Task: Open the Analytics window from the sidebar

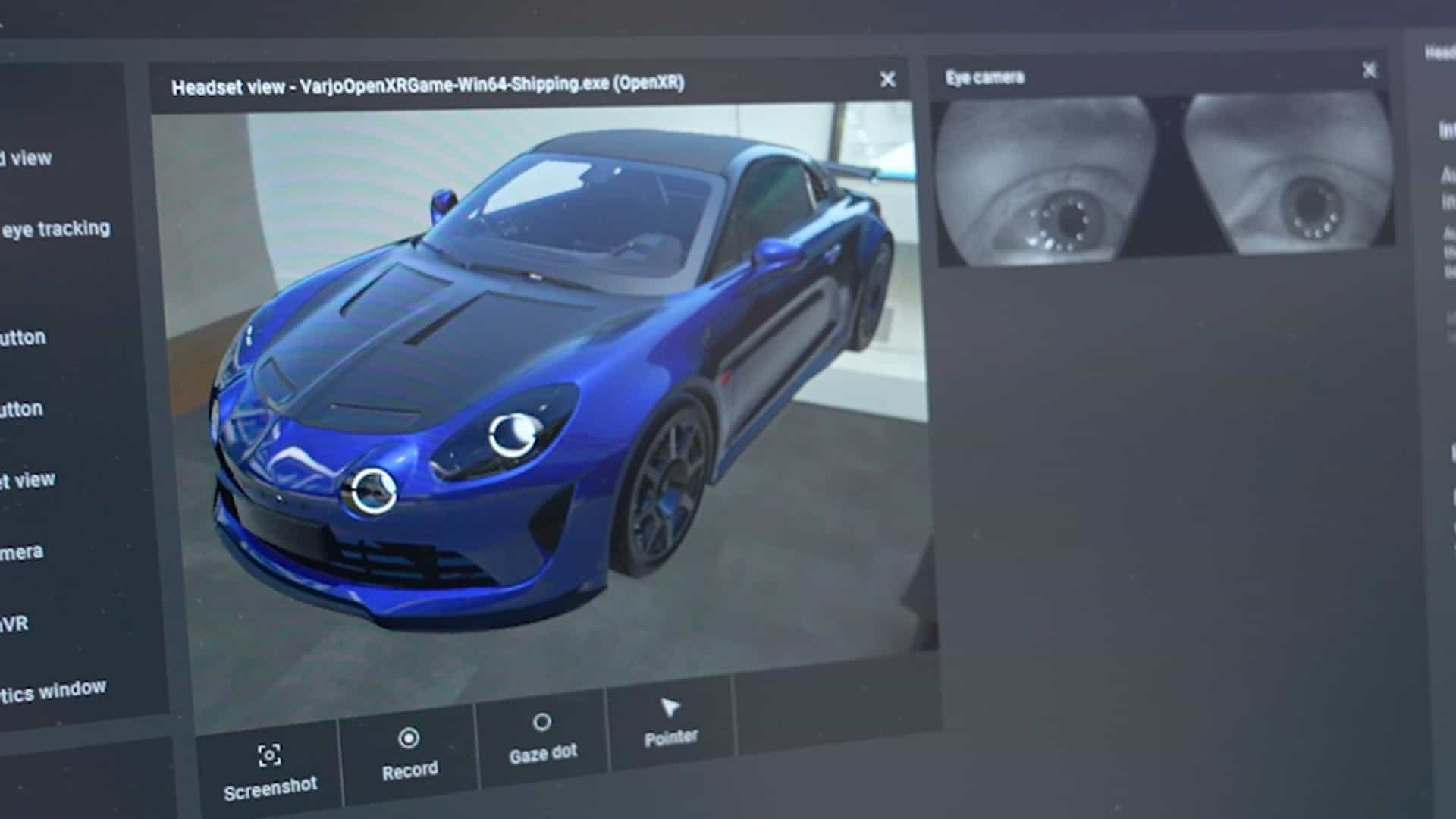Action: (53, 689)
